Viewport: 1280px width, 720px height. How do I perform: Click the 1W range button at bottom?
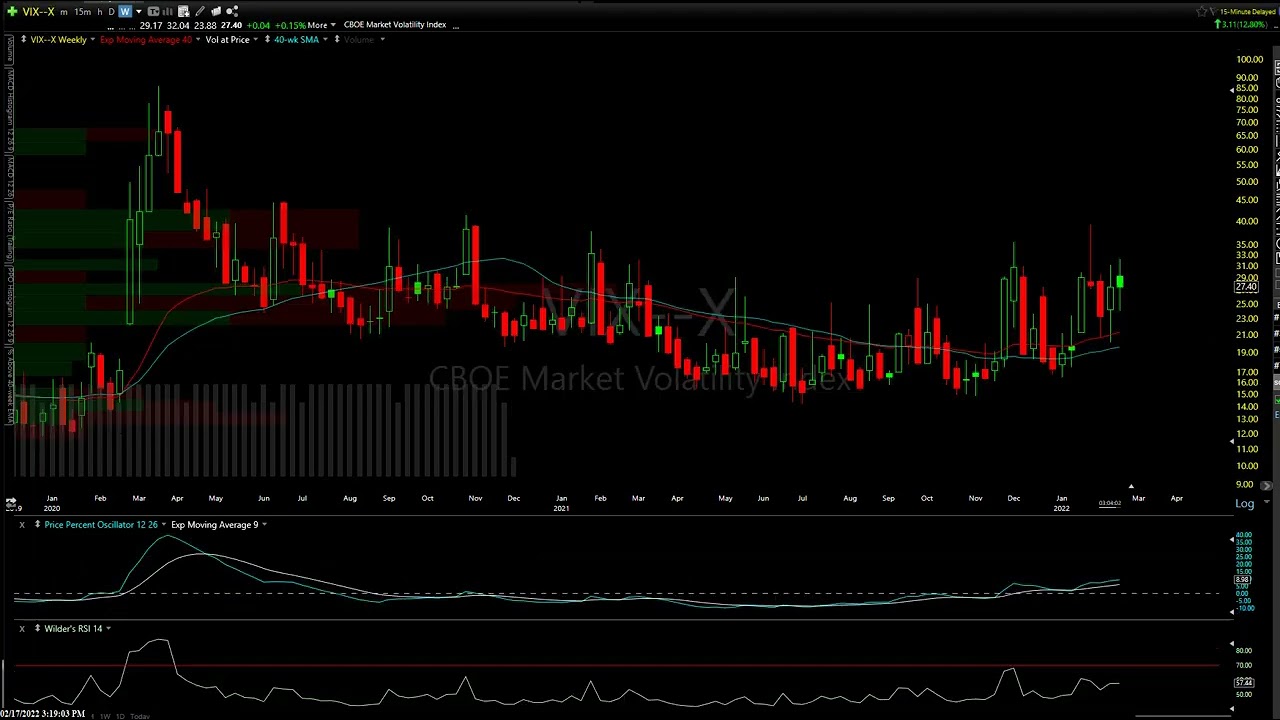pyautogui.click(x=105, y=716)
